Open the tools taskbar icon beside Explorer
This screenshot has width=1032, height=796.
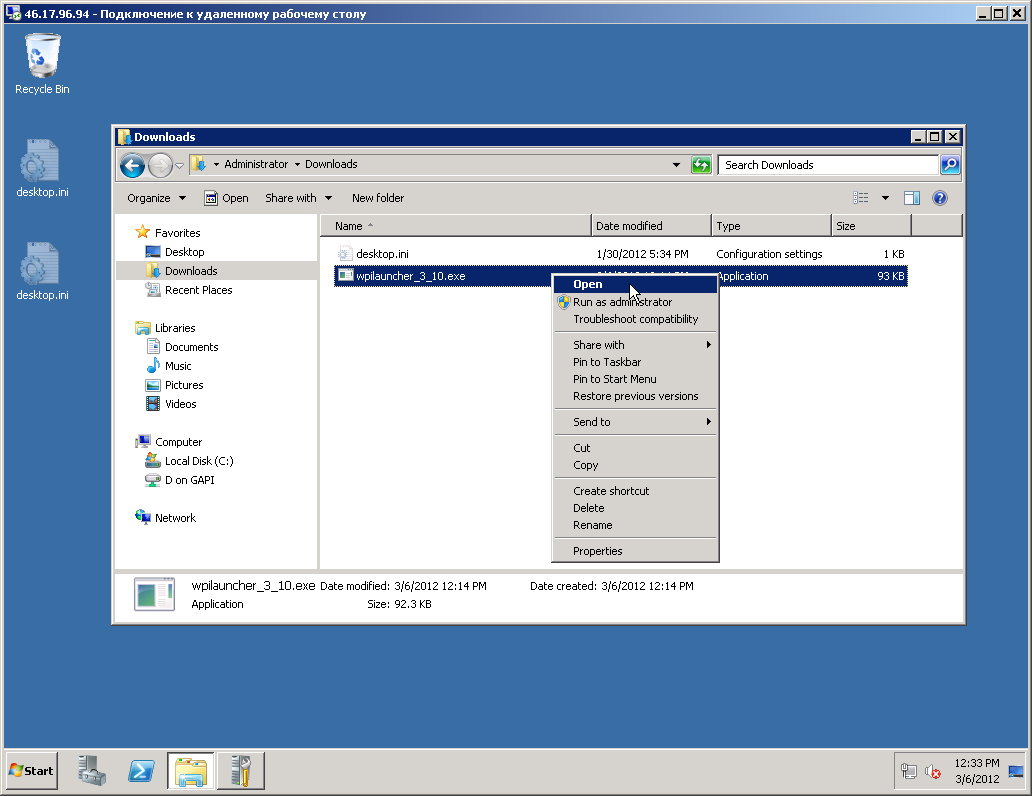pos(241,770)
